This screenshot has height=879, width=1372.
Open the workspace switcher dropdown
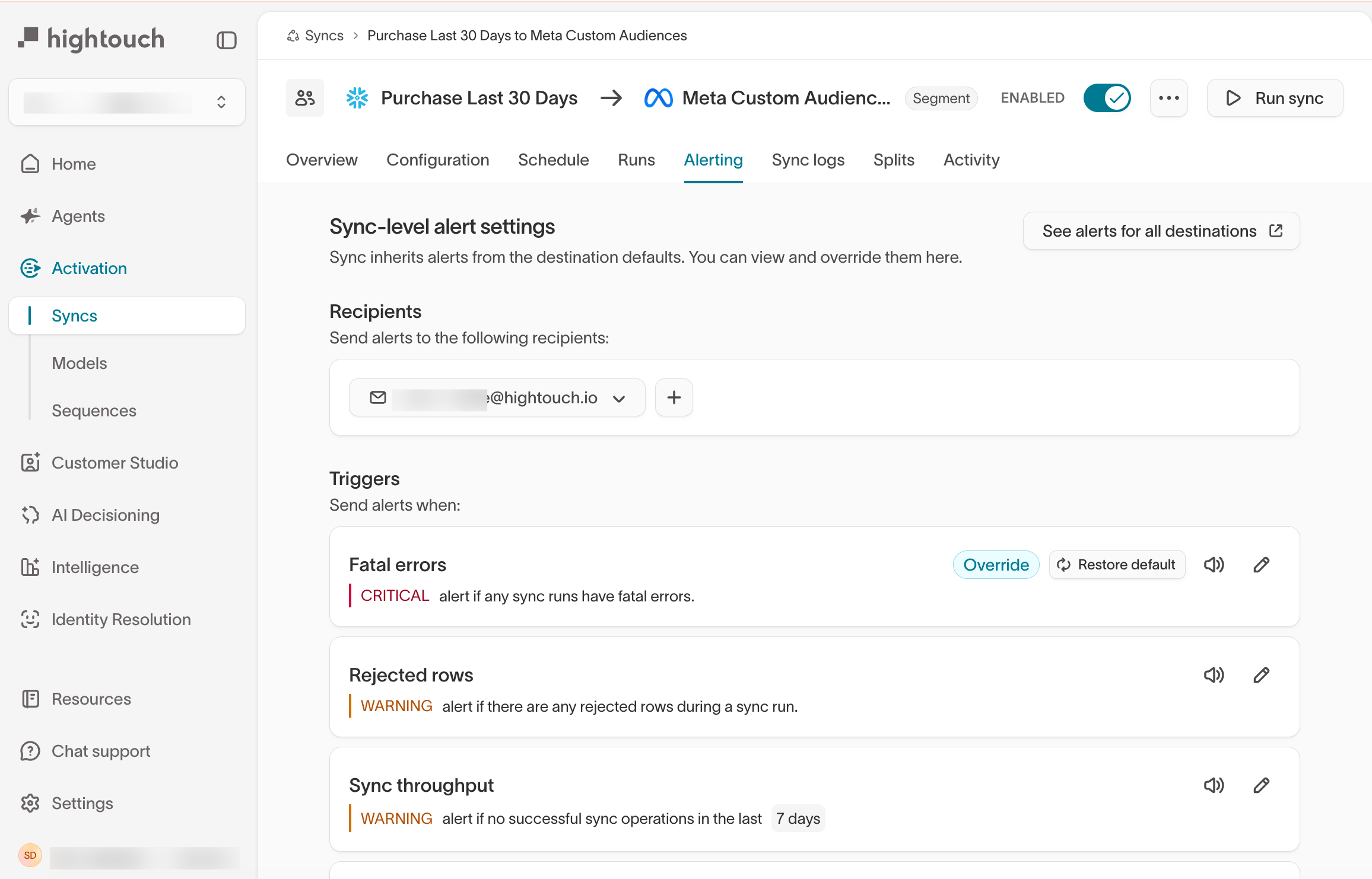coord(127,102)
